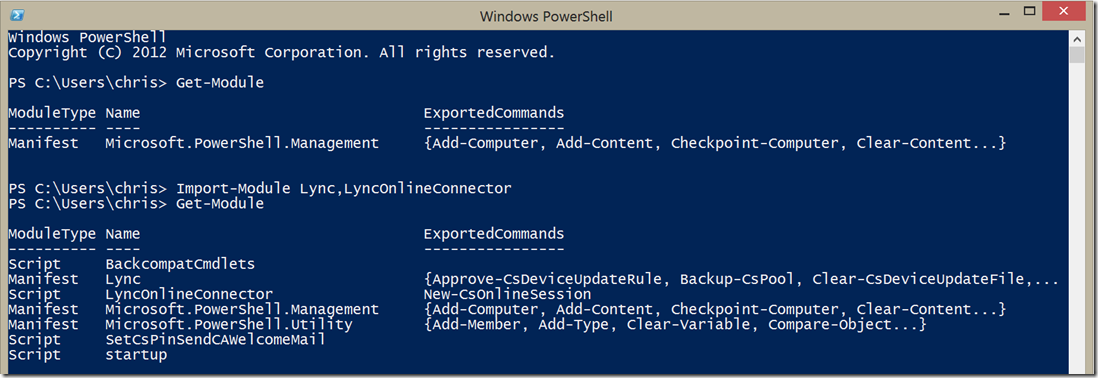The image size is (1098, 378).
Task: Click the first ModuleType column header
Action: (52, 113)
